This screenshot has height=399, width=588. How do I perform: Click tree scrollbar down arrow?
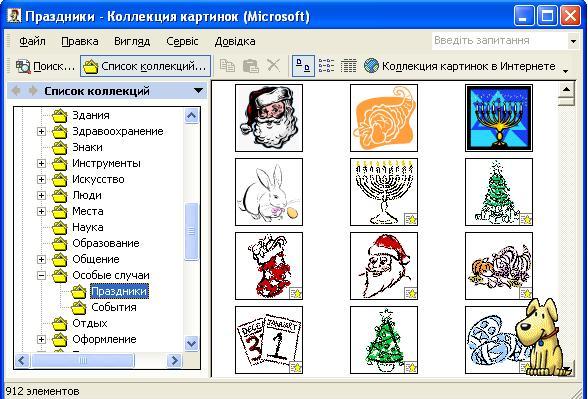click(191, 343)
